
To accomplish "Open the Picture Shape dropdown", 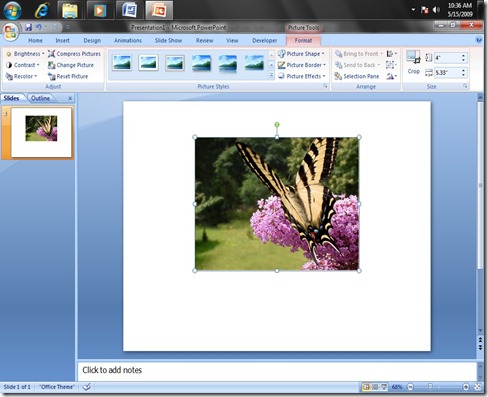I will click(x=301, y=54).
